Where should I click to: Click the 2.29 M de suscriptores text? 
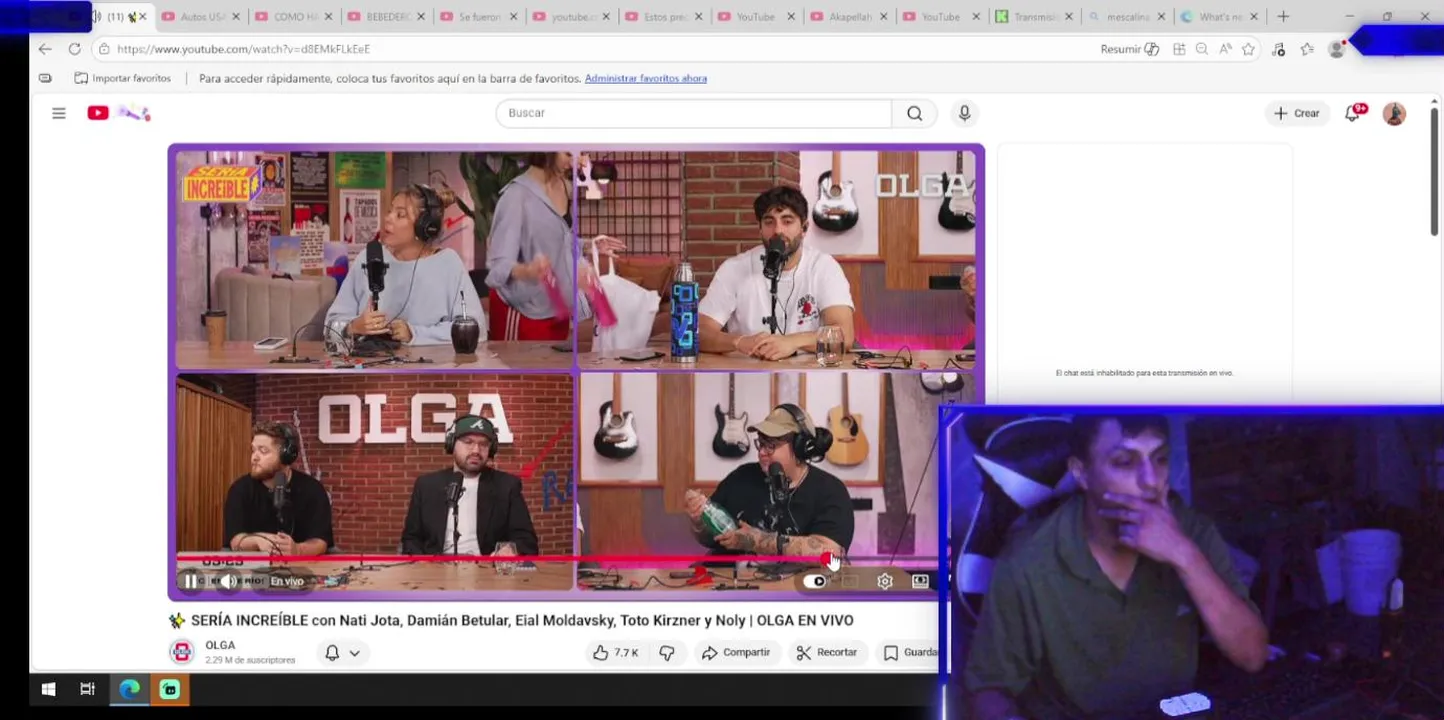250,660
